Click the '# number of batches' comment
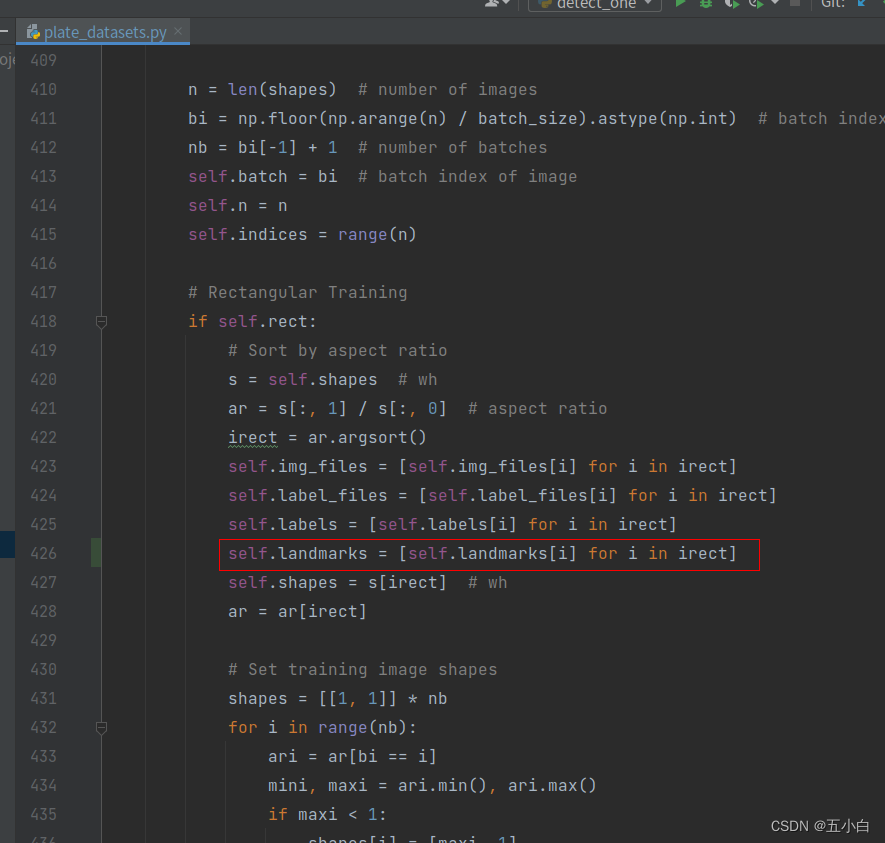The image size is (885, 843). (x=453, y=148)
